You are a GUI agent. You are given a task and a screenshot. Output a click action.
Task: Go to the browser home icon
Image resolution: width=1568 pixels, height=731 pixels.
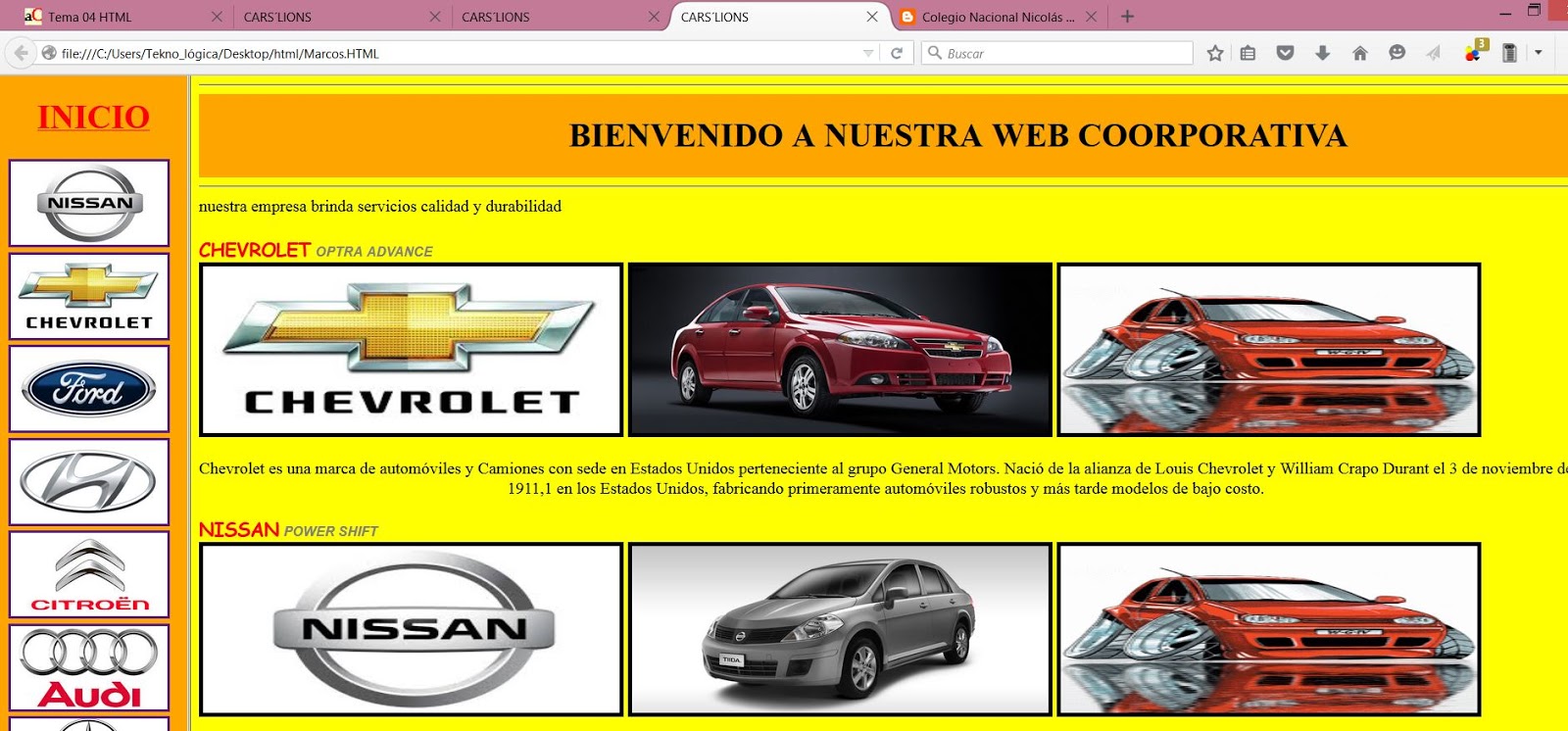pos(1359,53)
